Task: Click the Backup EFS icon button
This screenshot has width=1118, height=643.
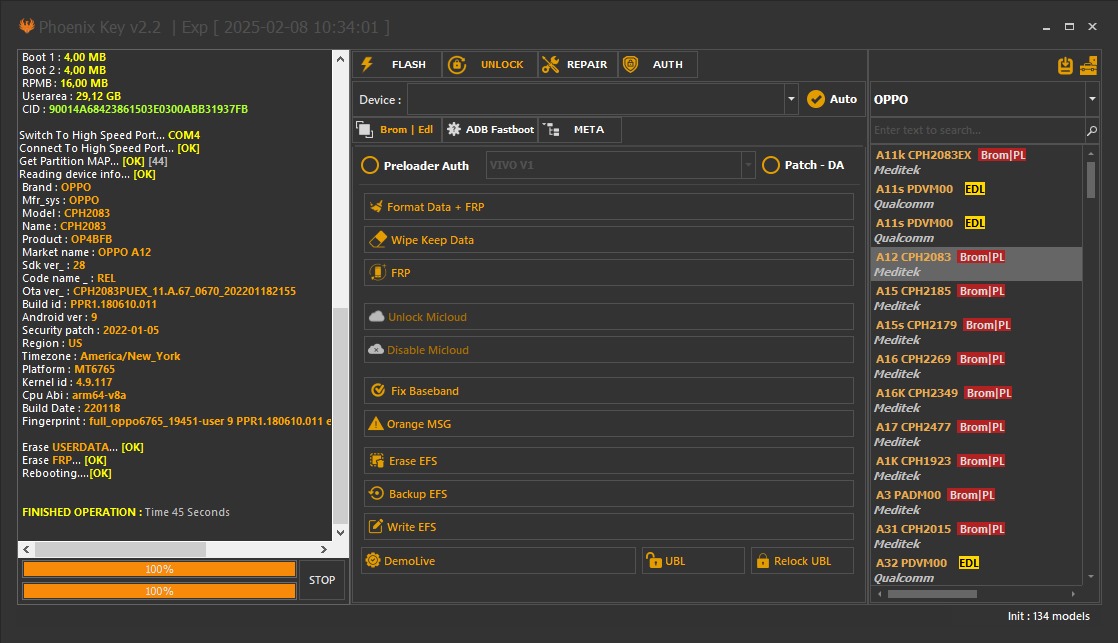Action: point(372,493)
